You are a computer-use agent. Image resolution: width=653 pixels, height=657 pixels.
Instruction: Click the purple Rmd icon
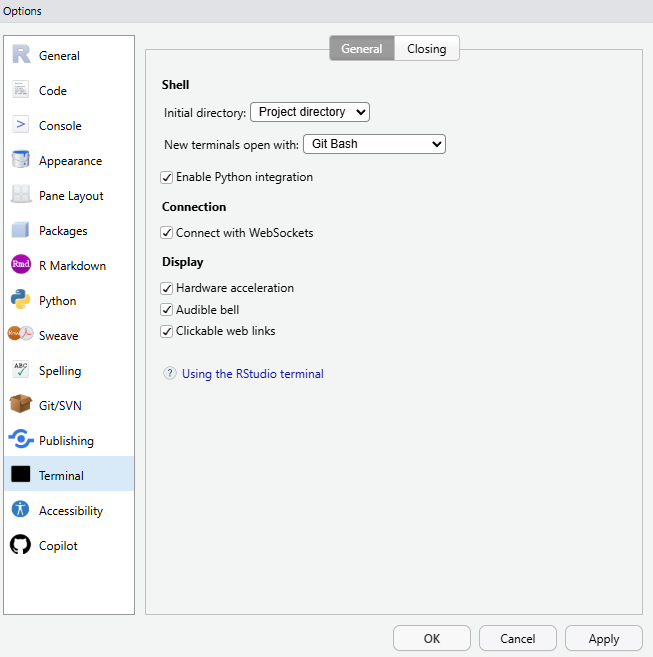21,264
